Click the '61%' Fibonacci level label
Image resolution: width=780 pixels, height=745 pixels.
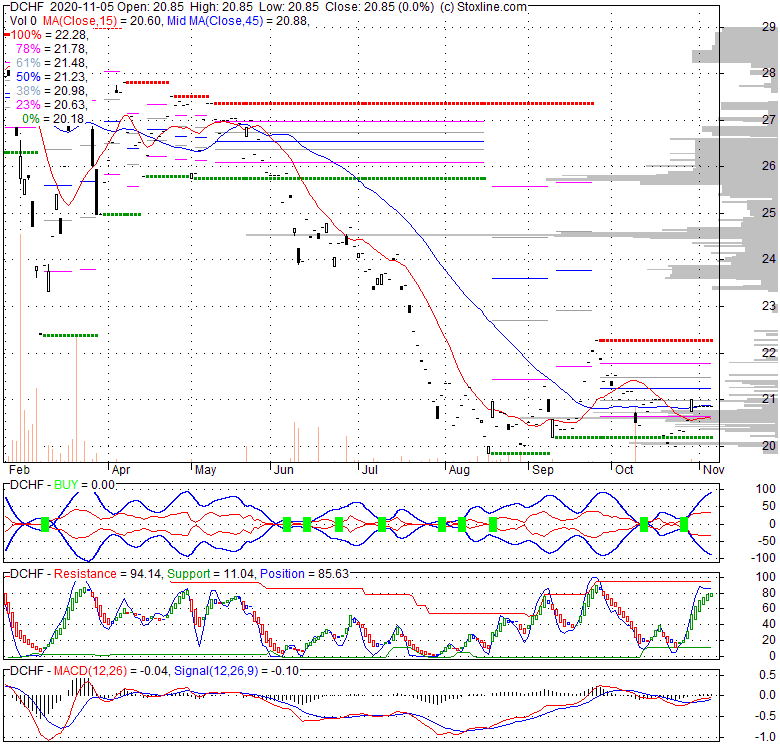(28, 63)
